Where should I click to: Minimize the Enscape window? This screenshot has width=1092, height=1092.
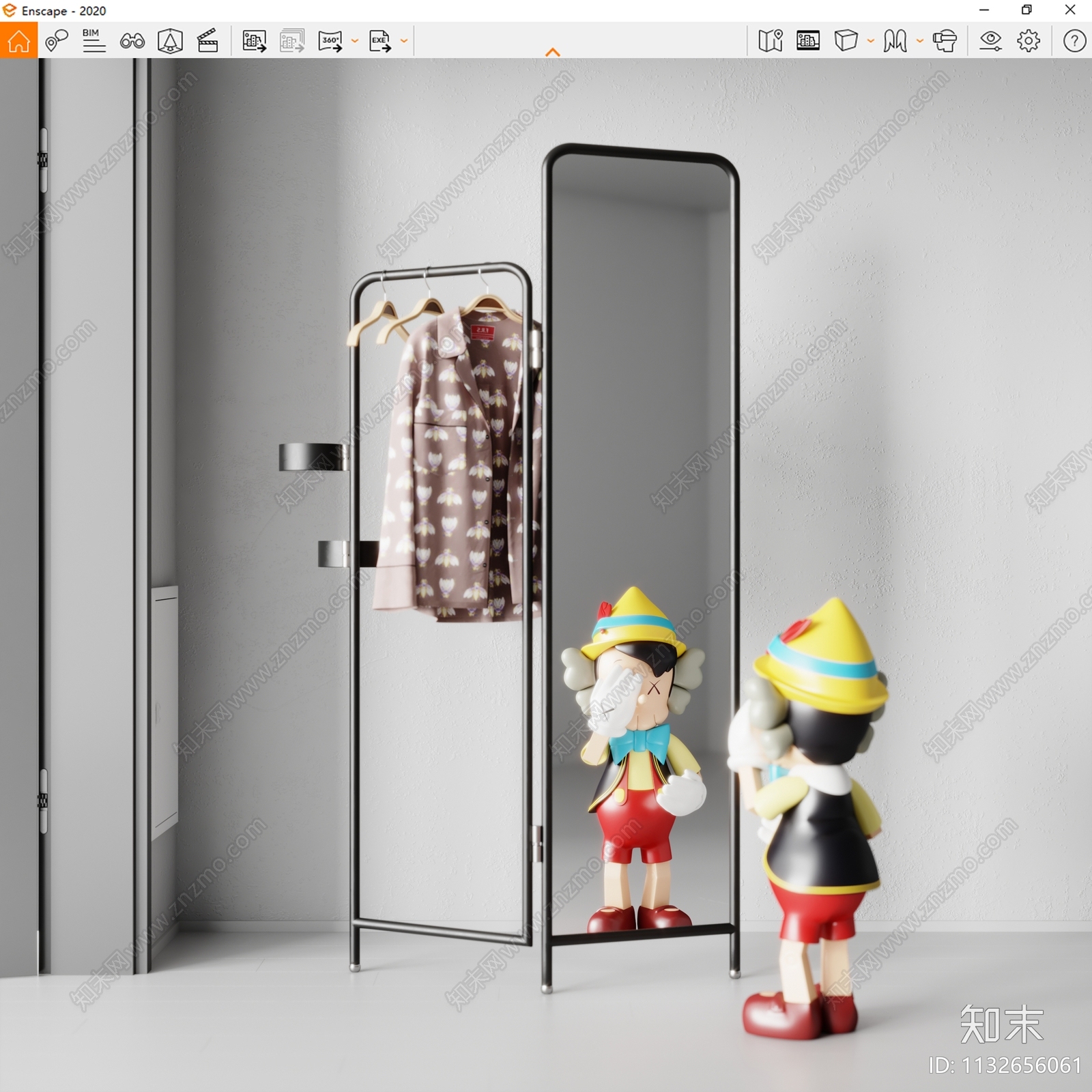(984, 10)
